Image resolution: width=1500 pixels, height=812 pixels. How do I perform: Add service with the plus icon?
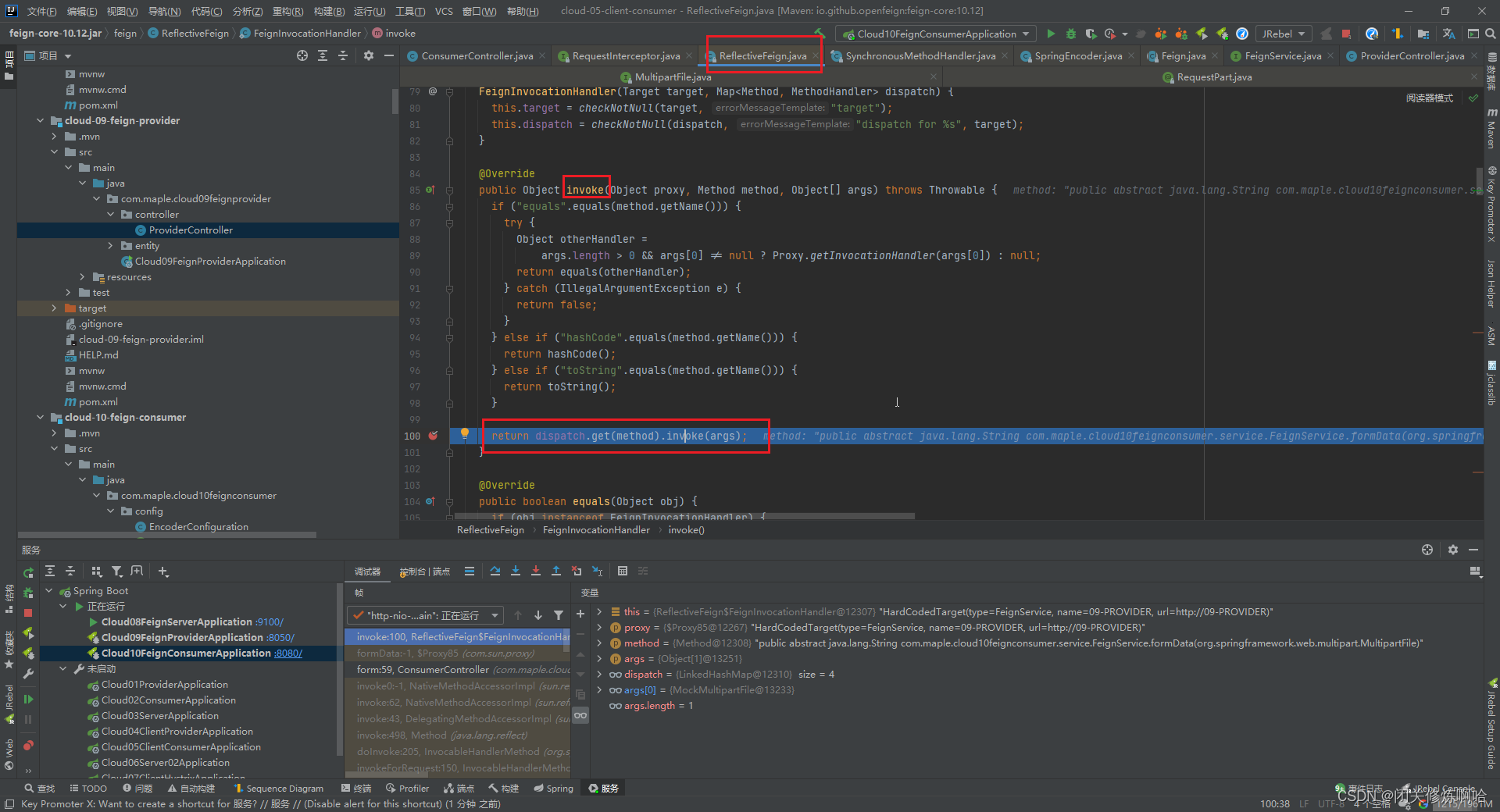[x=163, y=572]
